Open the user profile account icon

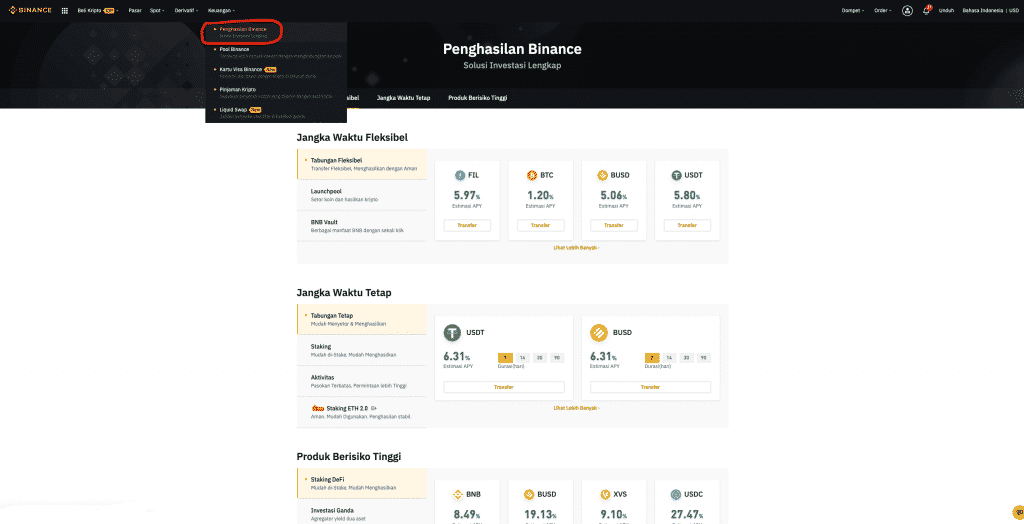click(x=907, y=10)
